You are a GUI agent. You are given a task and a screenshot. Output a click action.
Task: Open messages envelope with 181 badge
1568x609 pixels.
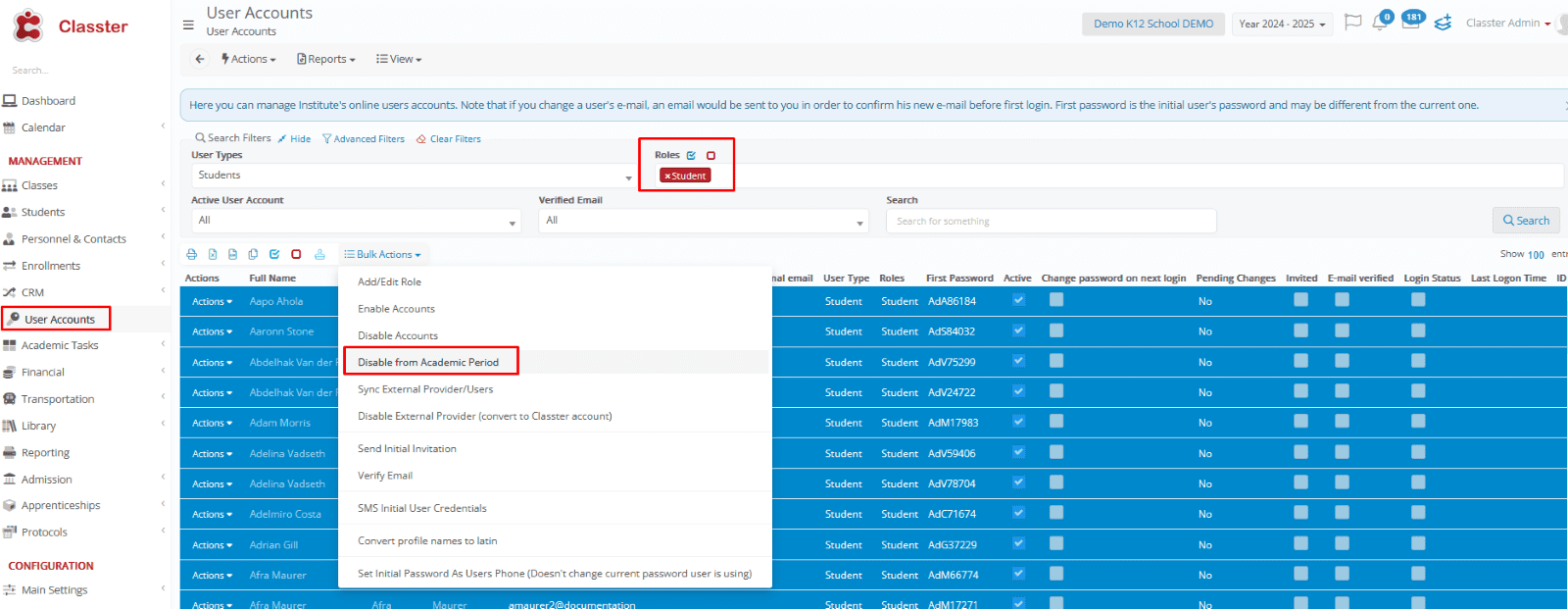pyautogui.click(x=1411, y=22)
